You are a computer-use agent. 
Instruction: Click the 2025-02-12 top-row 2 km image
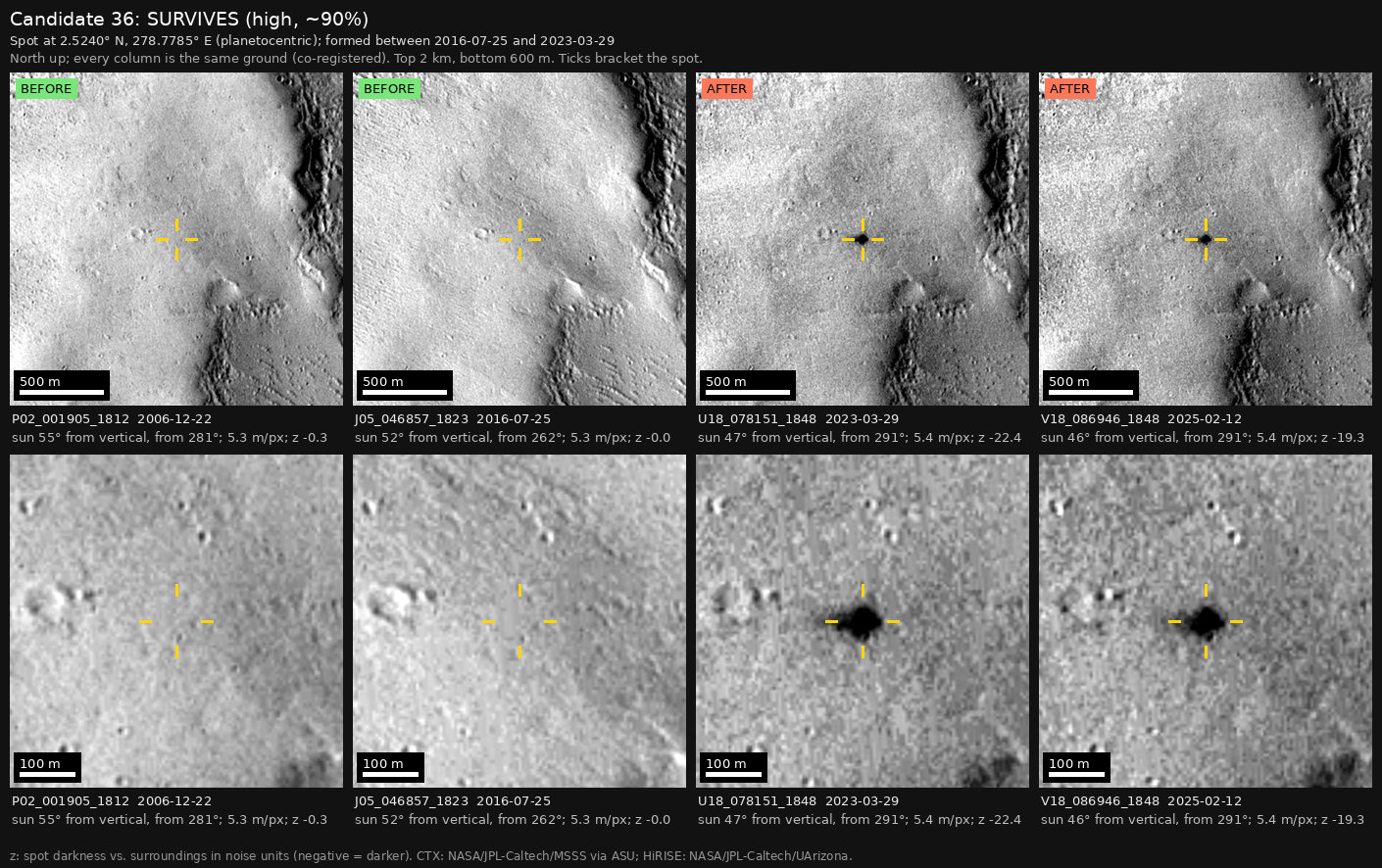point(1206,239)
